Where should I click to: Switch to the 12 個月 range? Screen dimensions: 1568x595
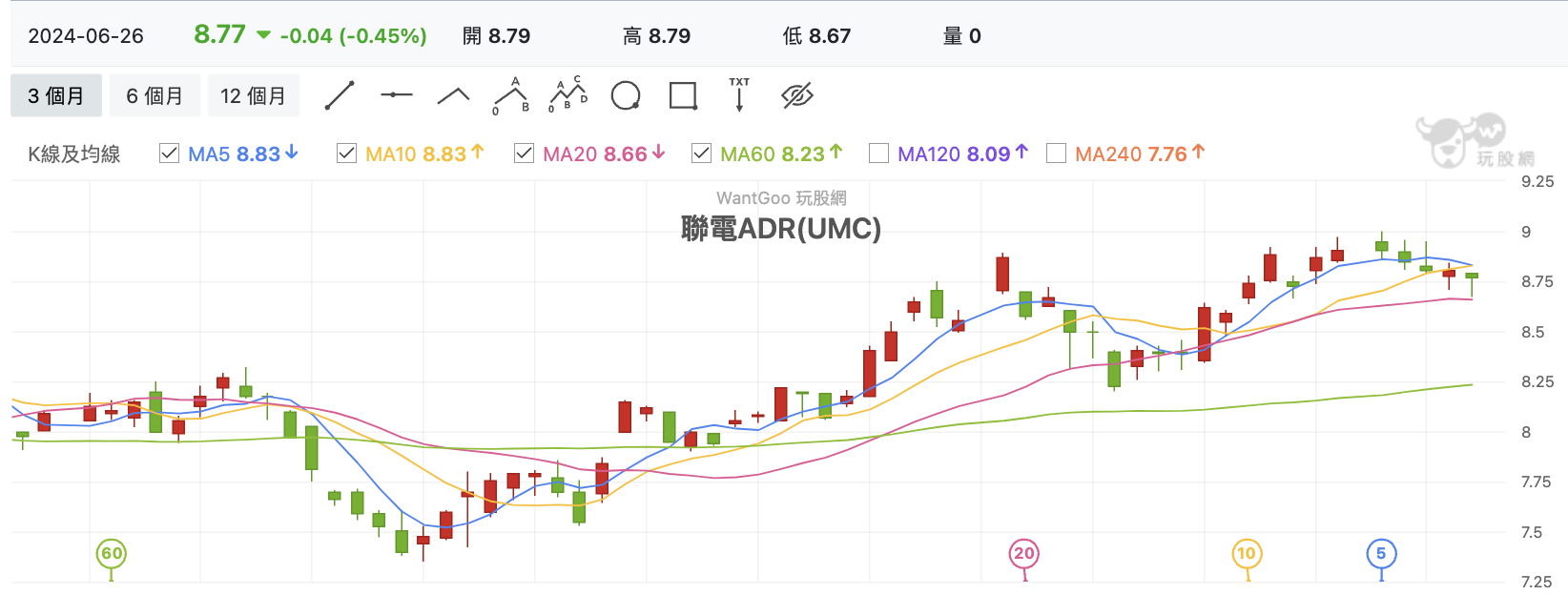tap(254, 95)
